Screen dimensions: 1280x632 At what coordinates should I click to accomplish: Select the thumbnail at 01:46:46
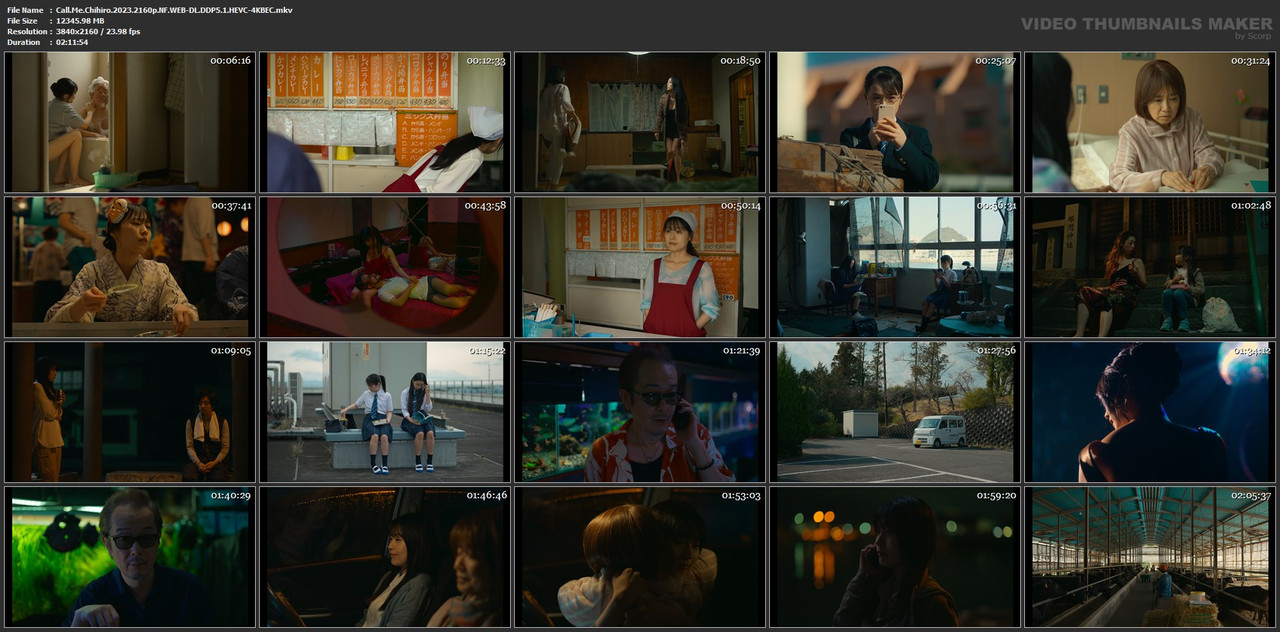(x=385, y=557)
